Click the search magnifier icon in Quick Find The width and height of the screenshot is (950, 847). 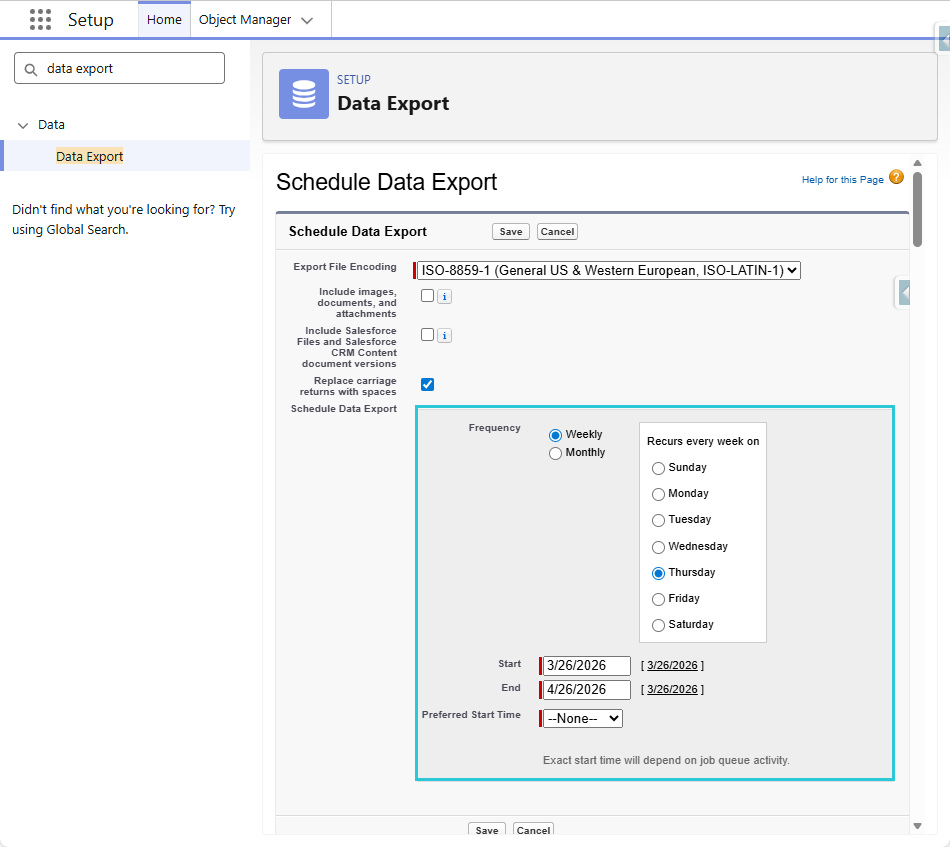(30, 69)
